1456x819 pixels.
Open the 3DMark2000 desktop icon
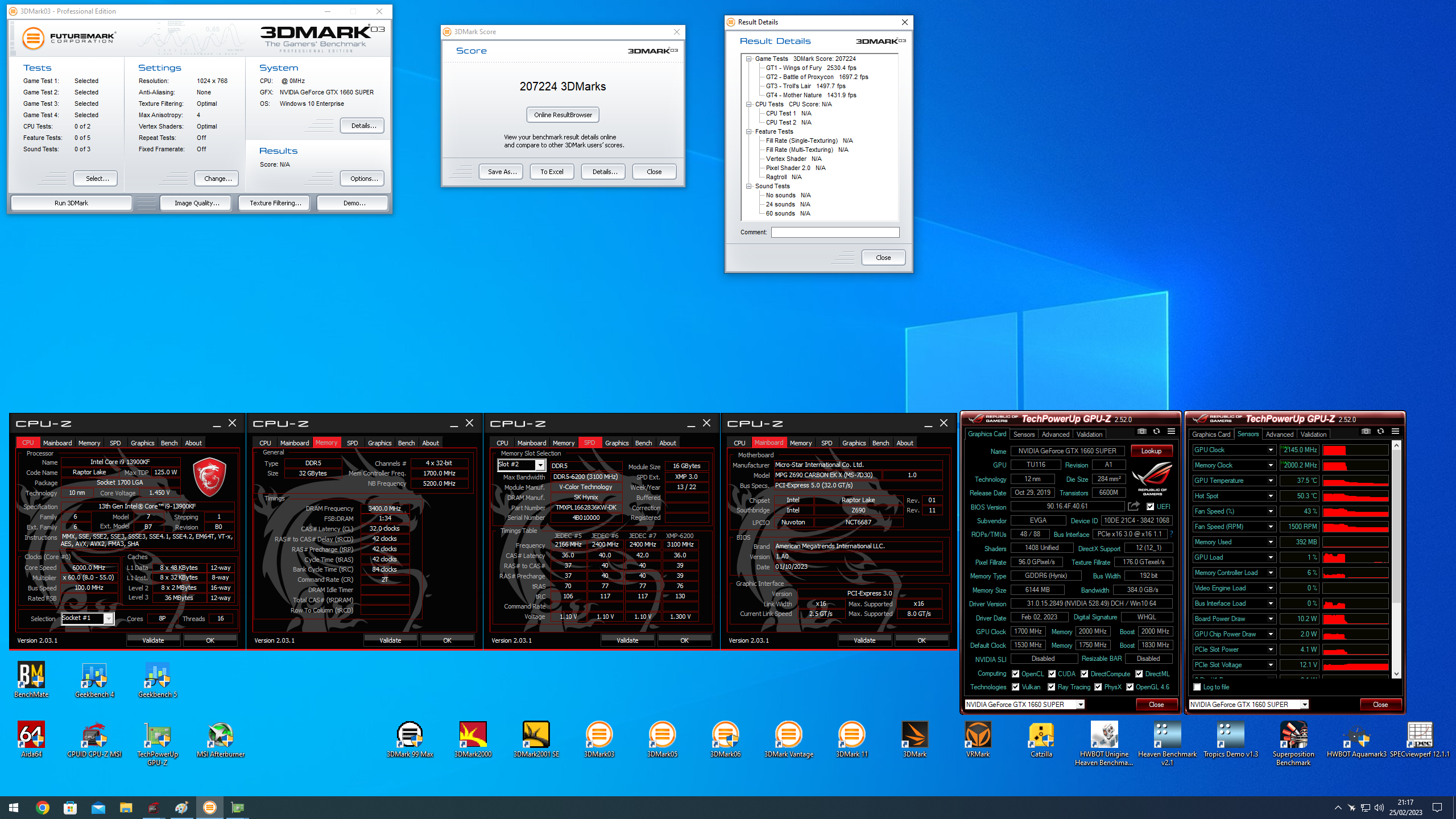(473, 739)
